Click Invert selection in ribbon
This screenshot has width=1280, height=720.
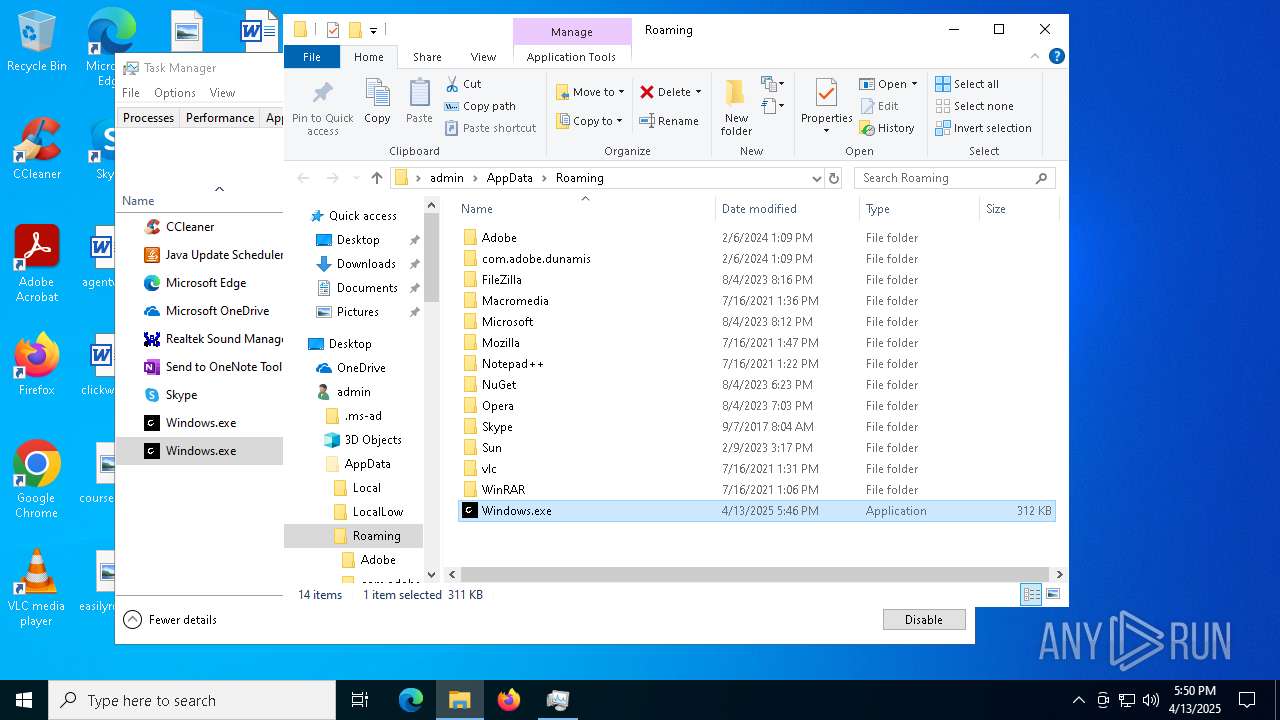[x=983, y=128]
